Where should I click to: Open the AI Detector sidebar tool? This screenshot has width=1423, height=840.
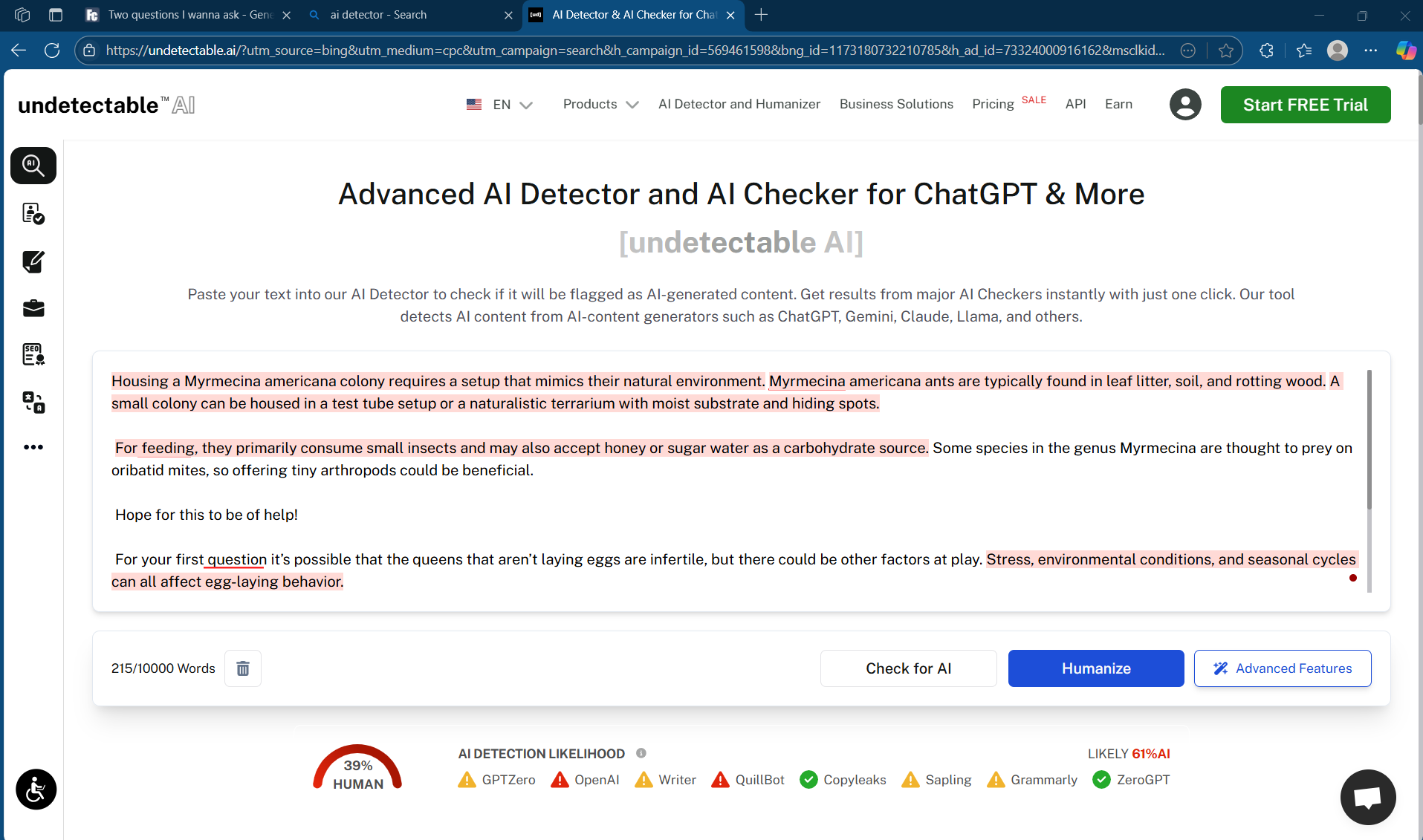33,165
